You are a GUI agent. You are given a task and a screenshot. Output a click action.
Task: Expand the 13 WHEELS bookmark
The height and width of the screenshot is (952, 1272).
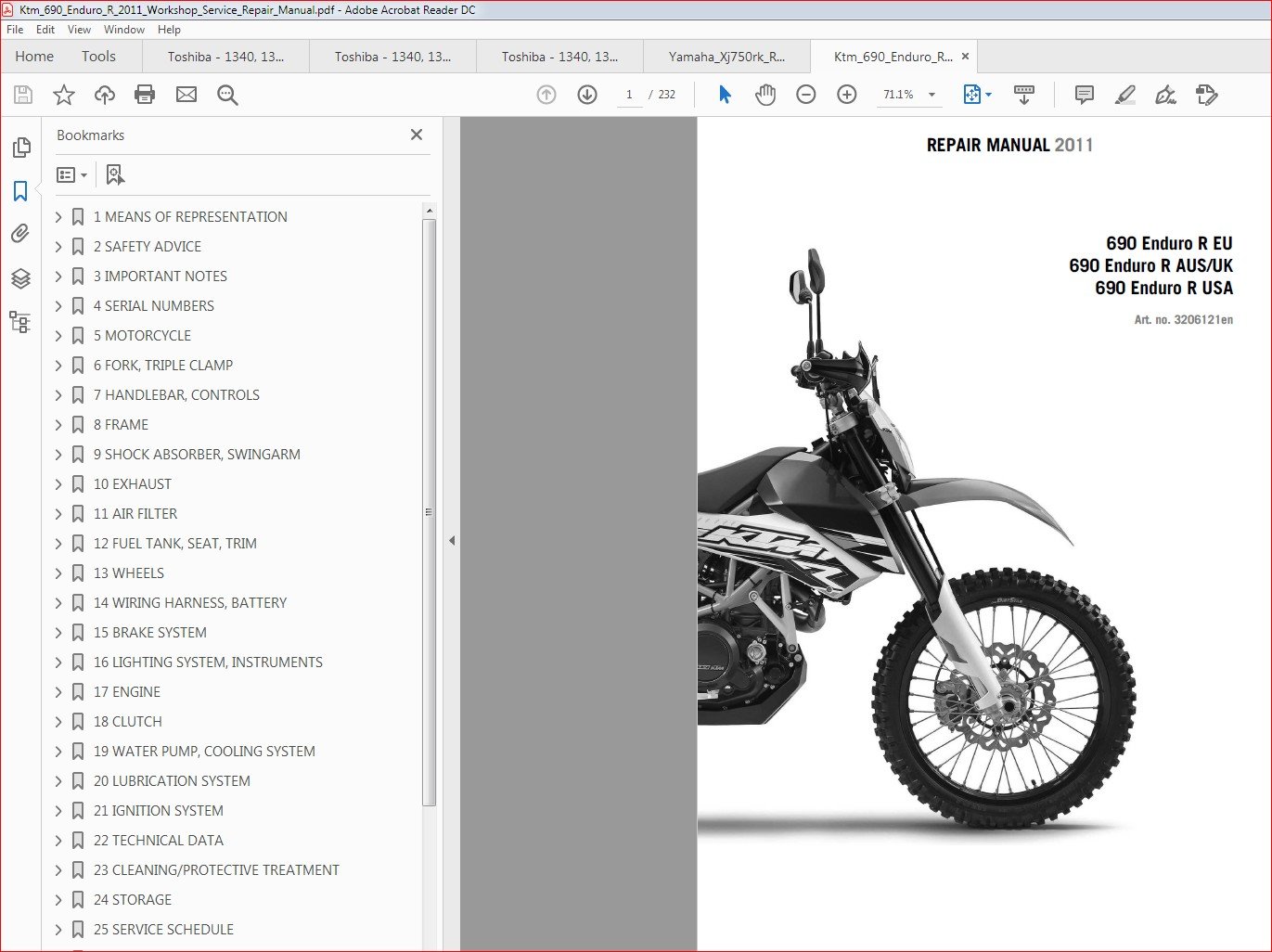point(58,573)
